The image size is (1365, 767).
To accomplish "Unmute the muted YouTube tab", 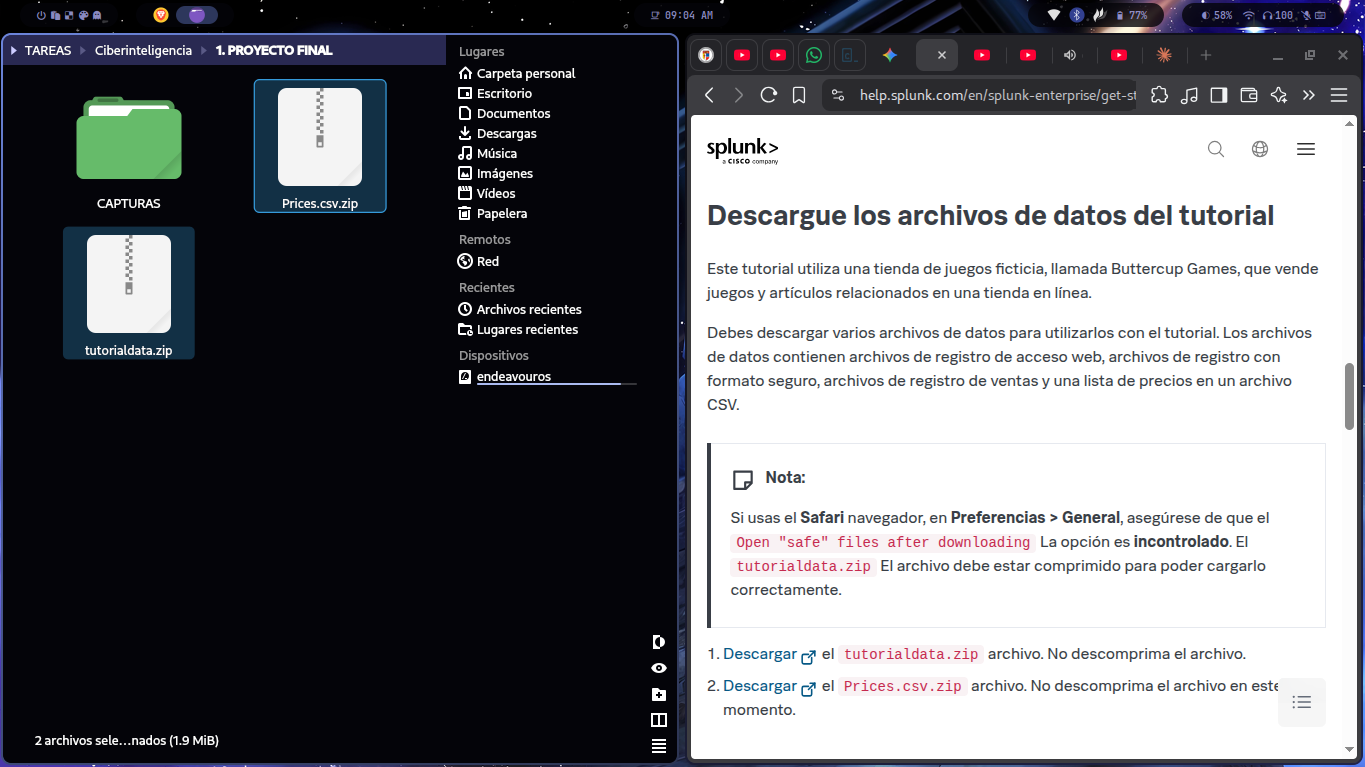I will [1071, 55].
